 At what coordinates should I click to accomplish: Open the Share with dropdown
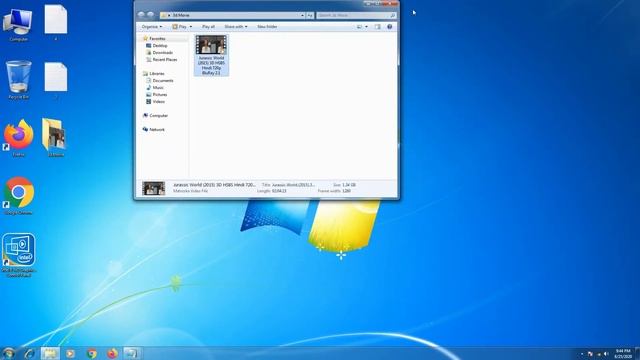(236, 27)
